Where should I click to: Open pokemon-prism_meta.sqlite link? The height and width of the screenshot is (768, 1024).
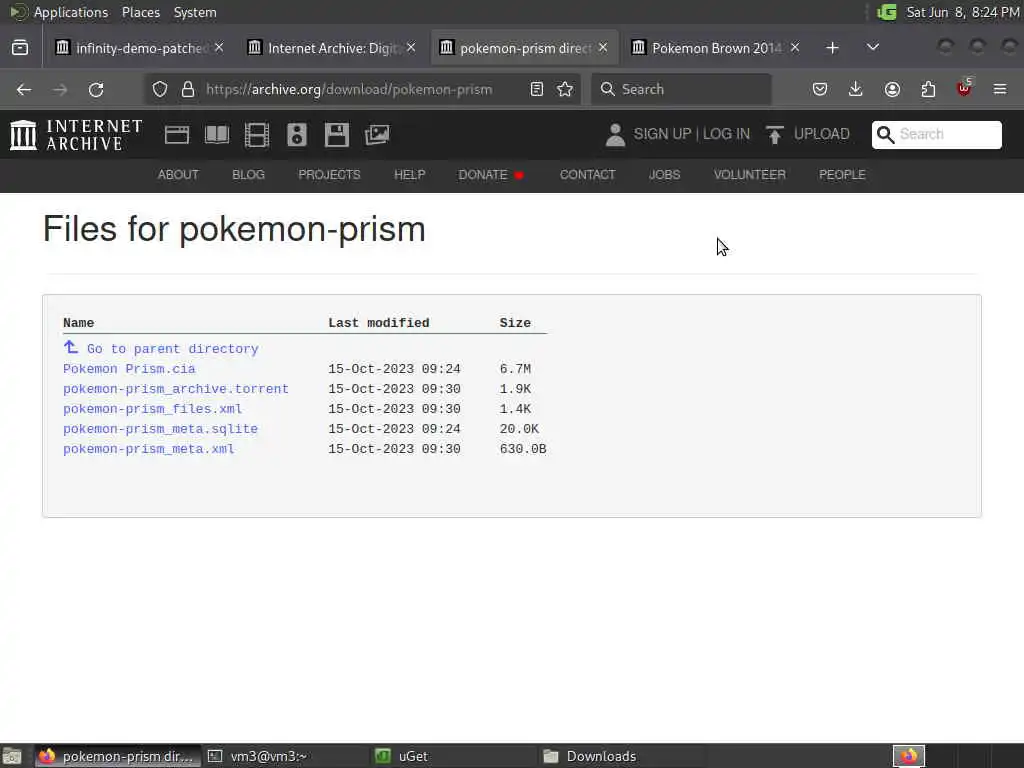point(160,429)
